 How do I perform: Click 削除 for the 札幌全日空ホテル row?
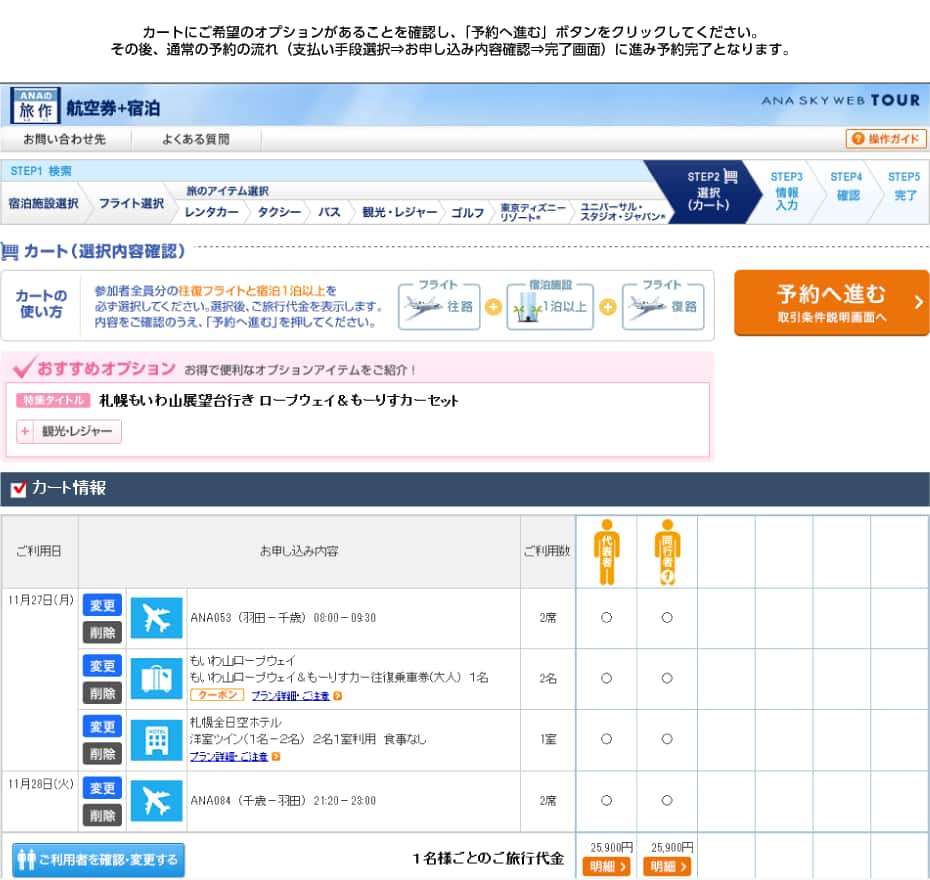[x=102, y=754]
